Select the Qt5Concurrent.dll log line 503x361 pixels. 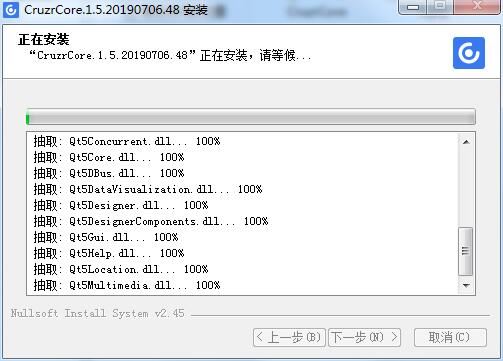[x=127, y=141]
